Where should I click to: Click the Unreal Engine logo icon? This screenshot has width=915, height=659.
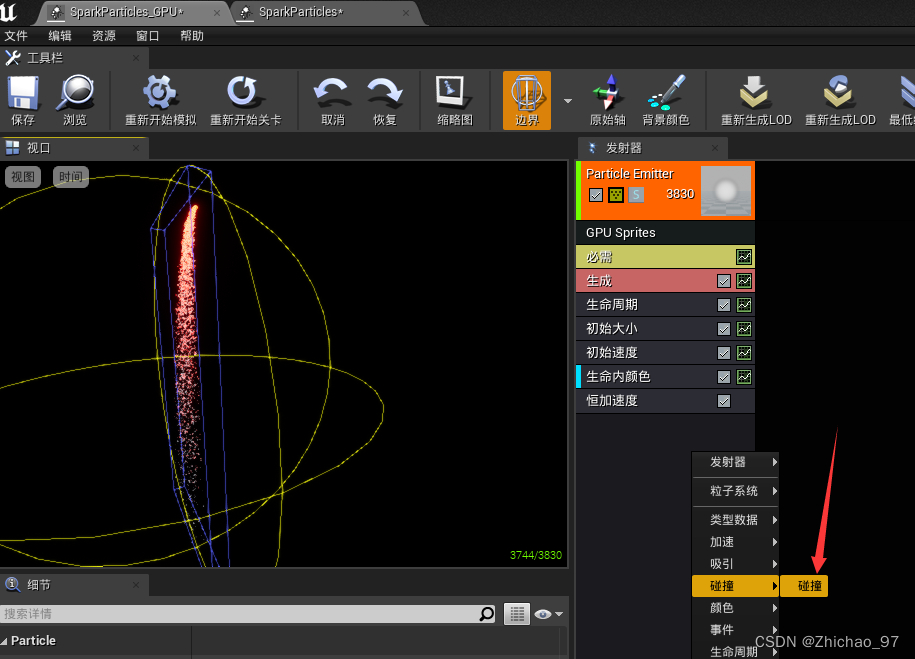point(10,12)
